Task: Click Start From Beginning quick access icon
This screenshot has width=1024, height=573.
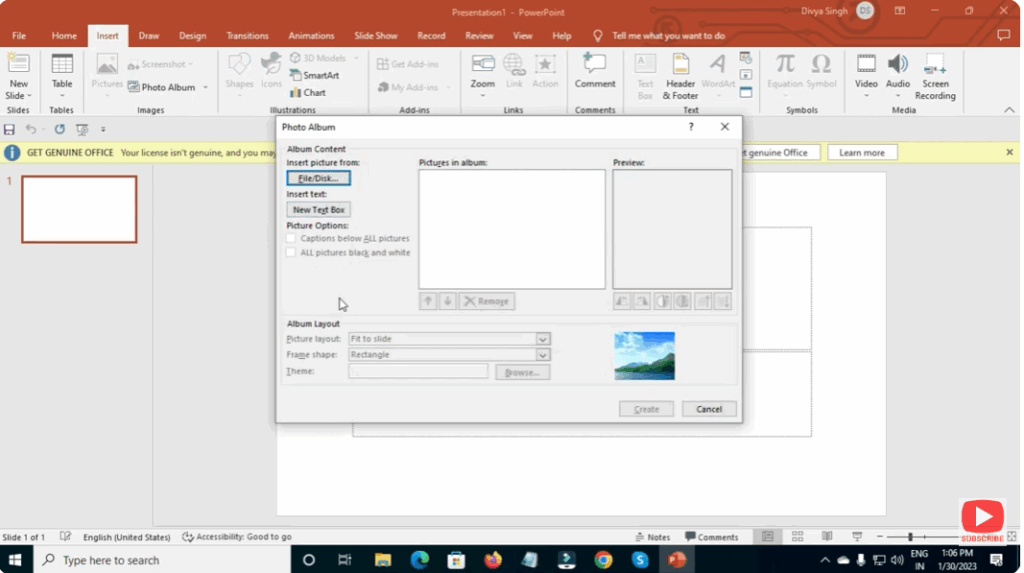Action: pos(82,129)
